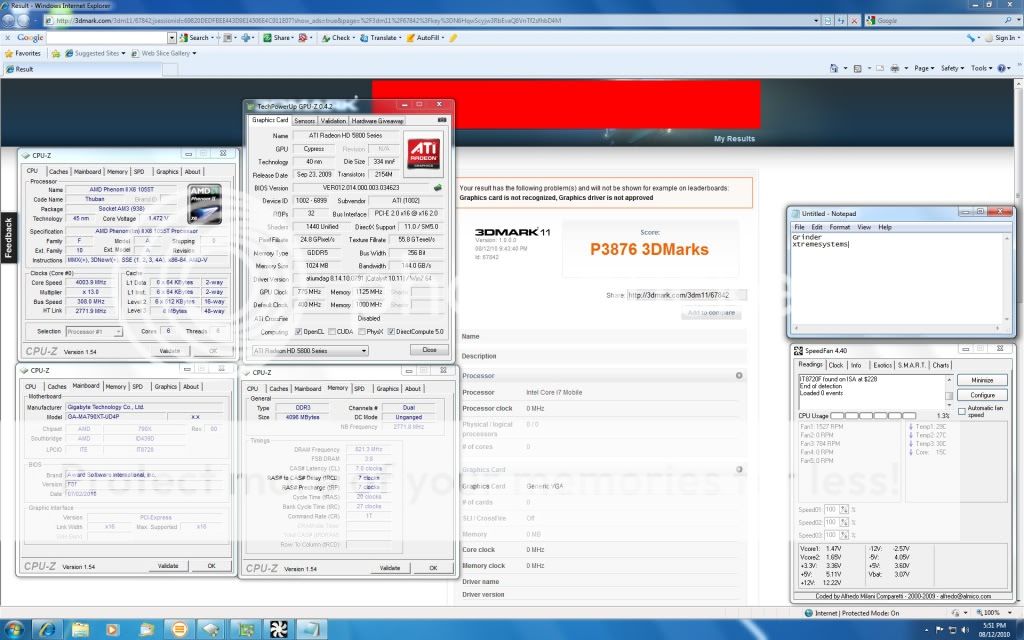This screenshot has height=640, width=1024.
Task: Open the Format menu in Notepad
Action: tap(840, 227)
